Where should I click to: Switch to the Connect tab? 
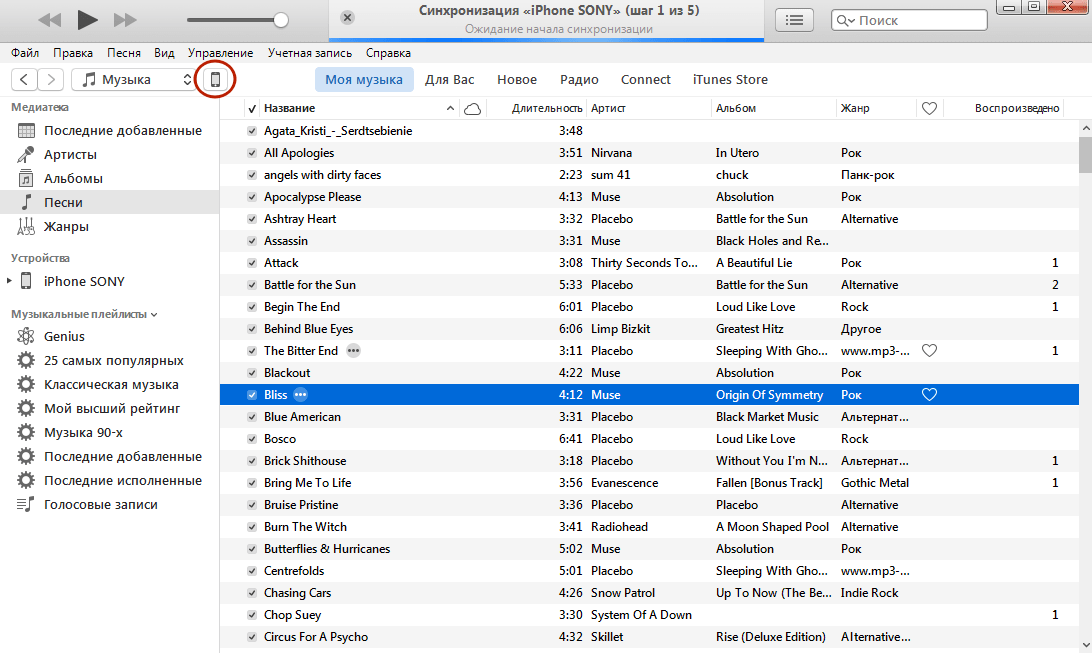(646, 79)
